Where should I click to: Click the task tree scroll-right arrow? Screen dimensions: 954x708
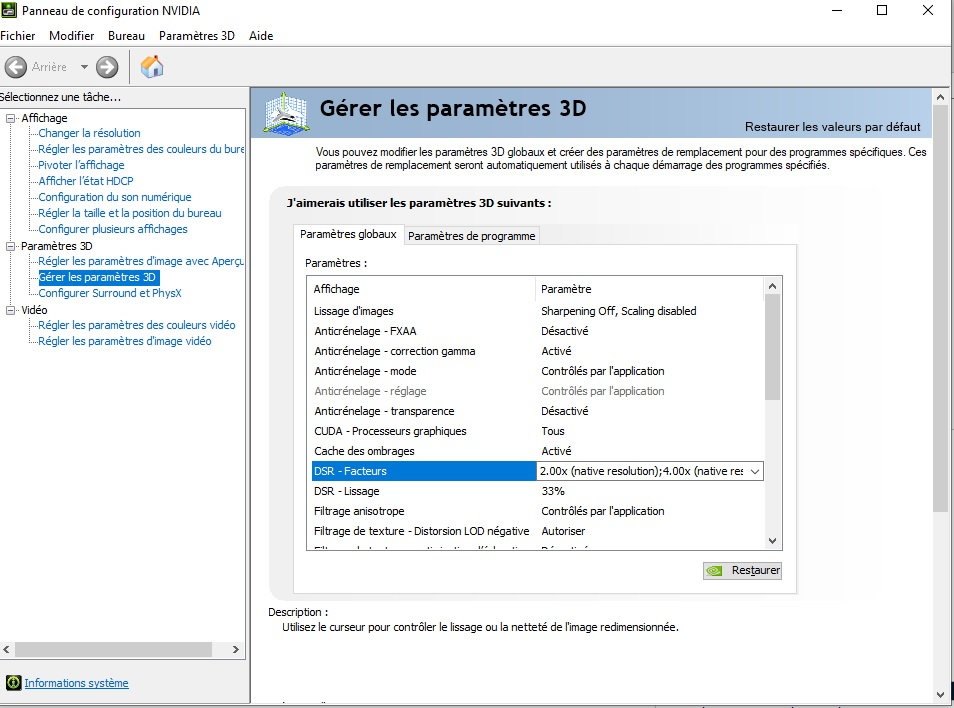236,650
